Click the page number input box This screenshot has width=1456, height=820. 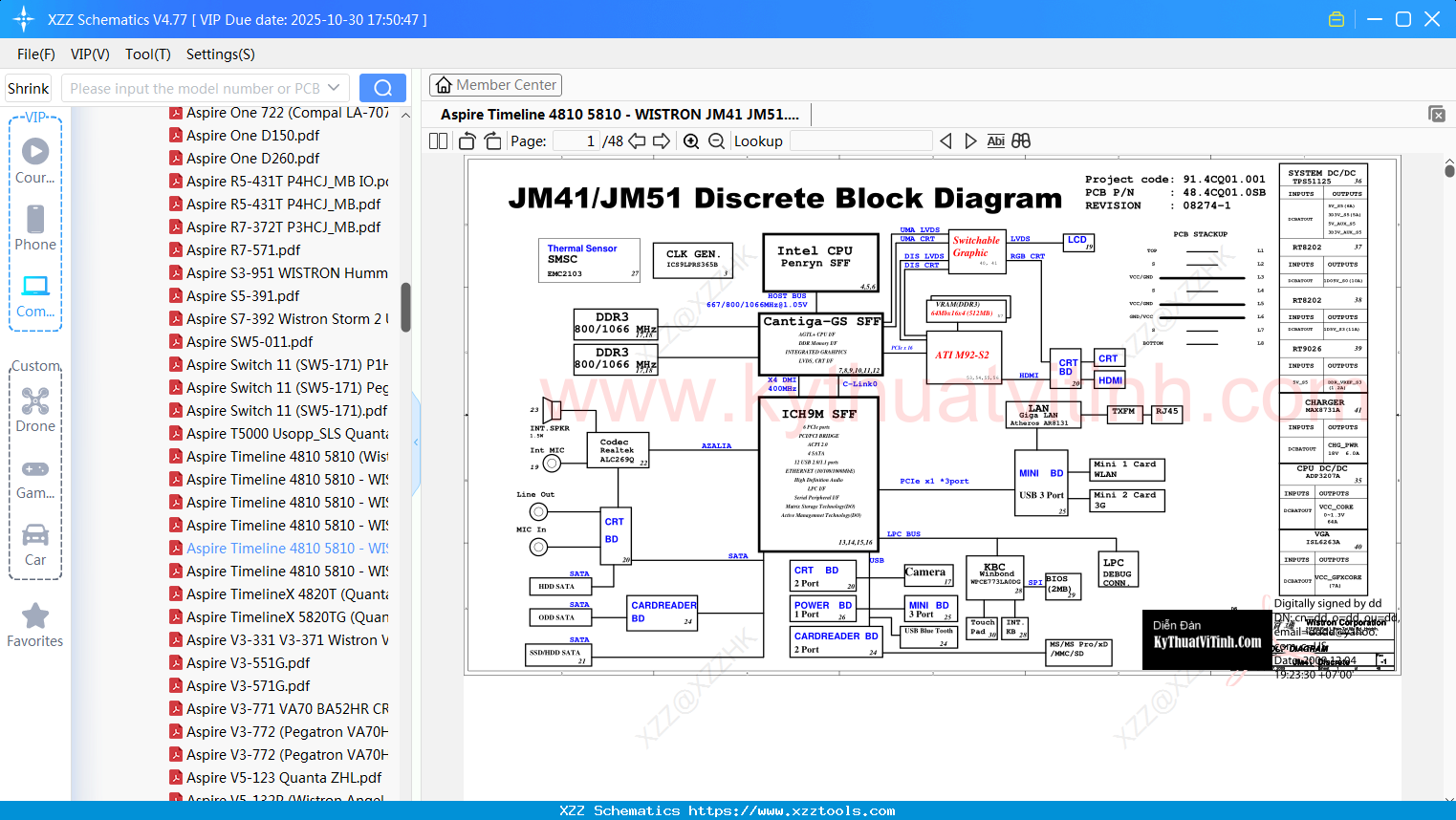(x=576, y=141)
